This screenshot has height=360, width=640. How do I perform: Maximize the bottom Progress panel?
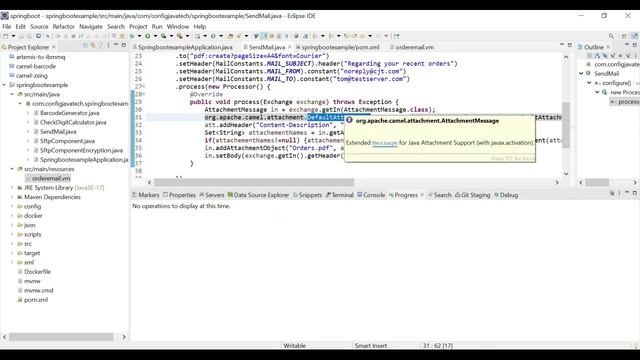[635, 192]
